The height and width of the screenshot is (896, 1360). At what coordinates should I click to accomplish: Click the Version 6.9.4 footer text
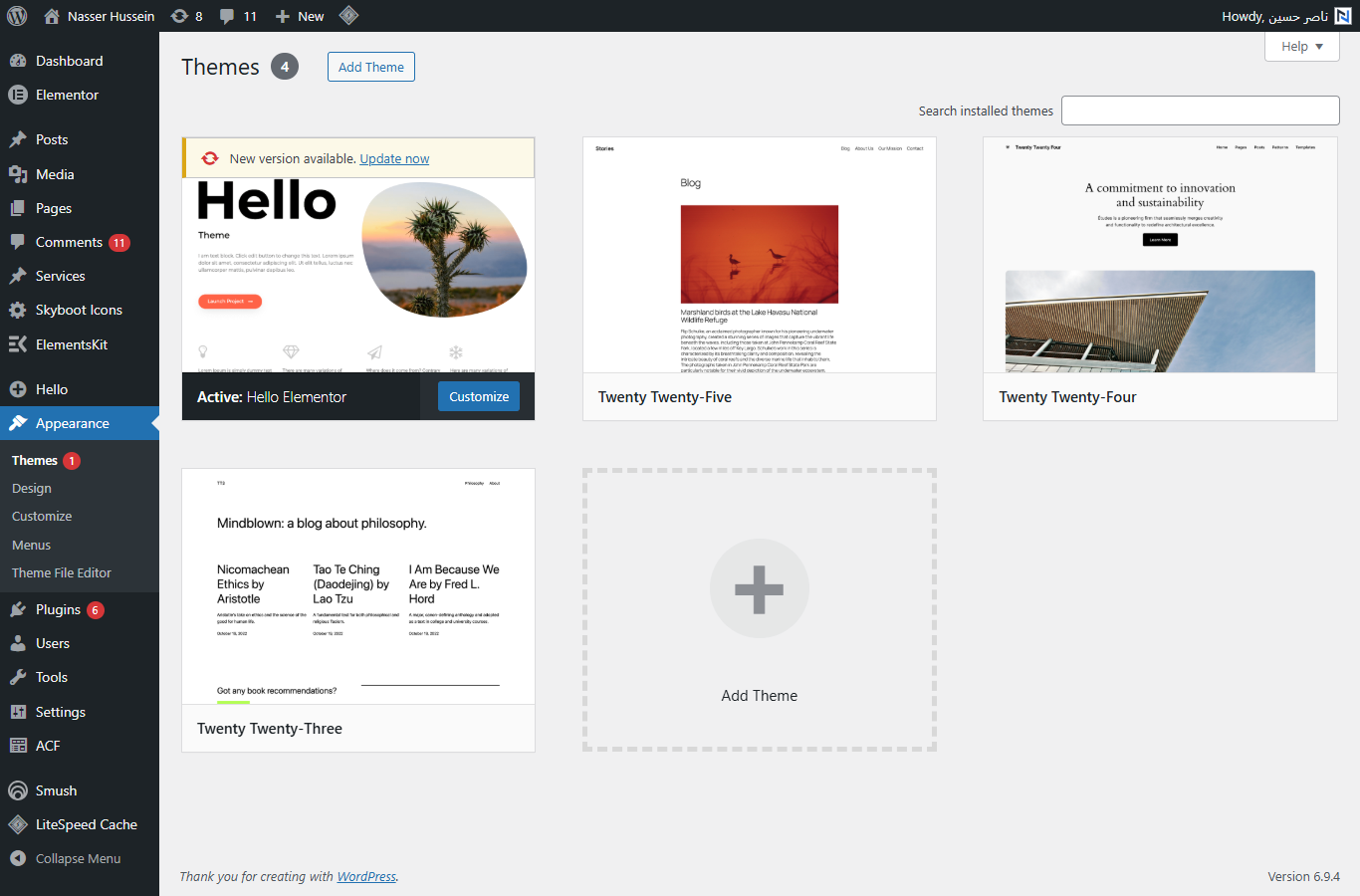[x=1303, y=877]
